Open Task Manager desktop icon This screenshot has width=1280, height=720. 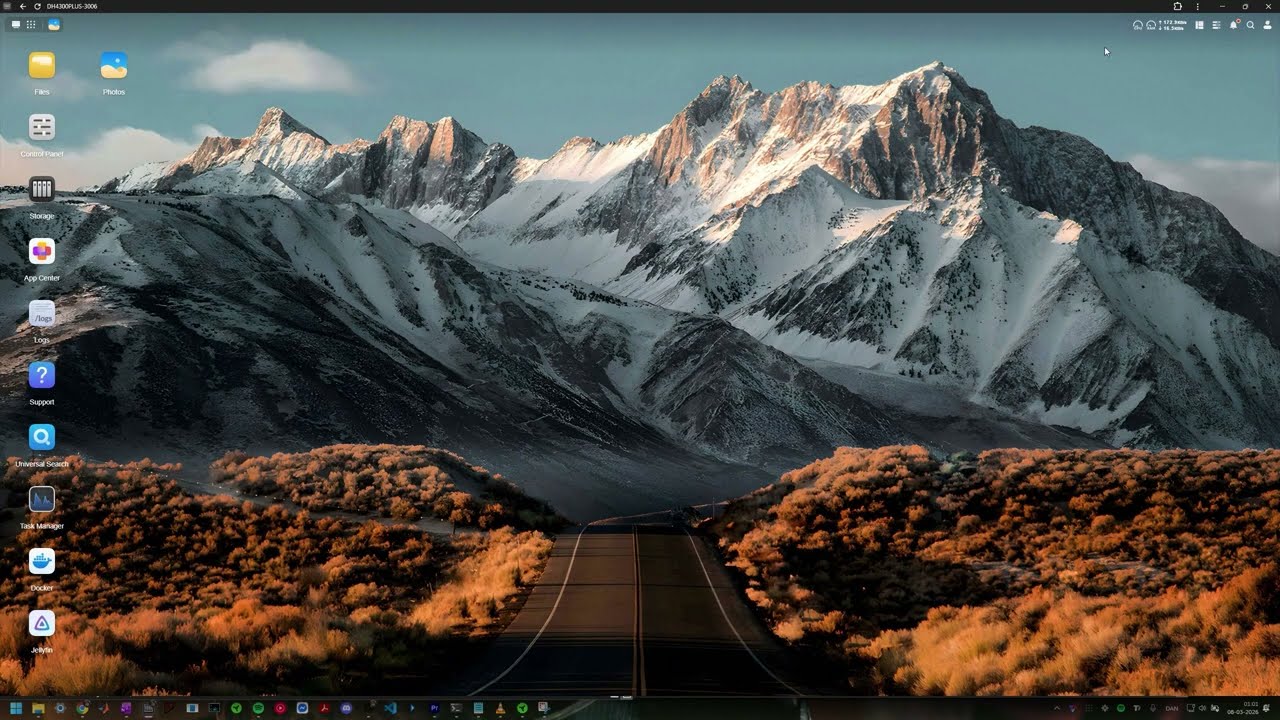(42, 500)
